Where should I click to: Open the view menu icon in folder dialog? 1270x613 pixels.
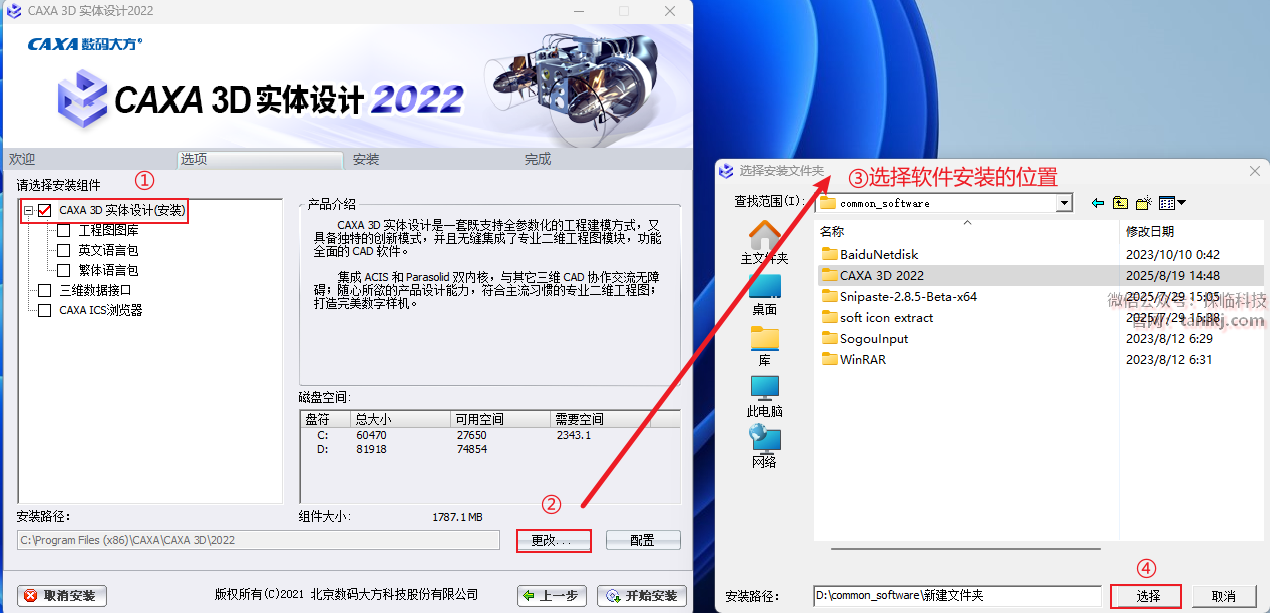(x=1172, y=203)
